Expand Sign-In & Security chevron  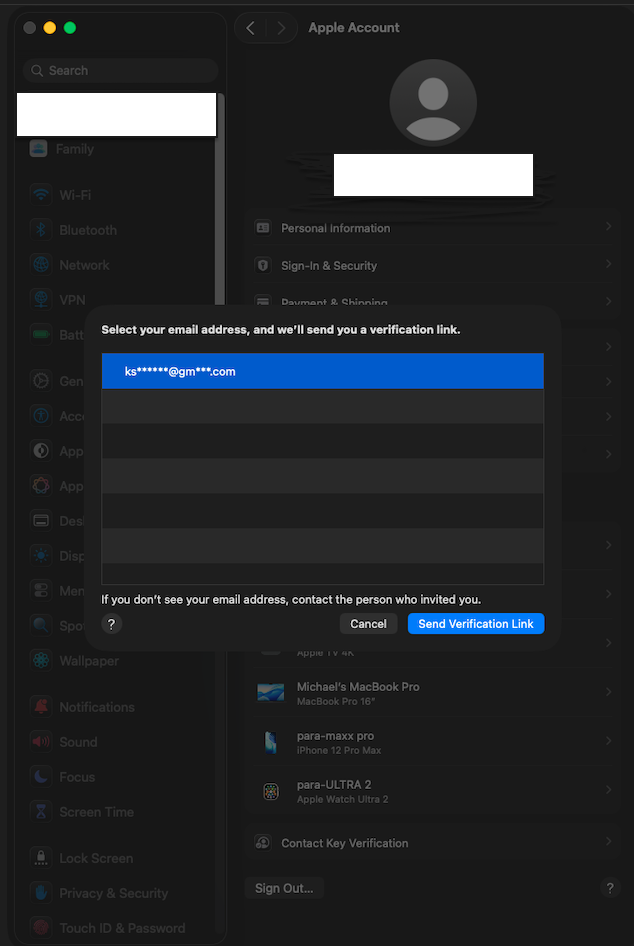pyautogui.click(x=608, y=266)
